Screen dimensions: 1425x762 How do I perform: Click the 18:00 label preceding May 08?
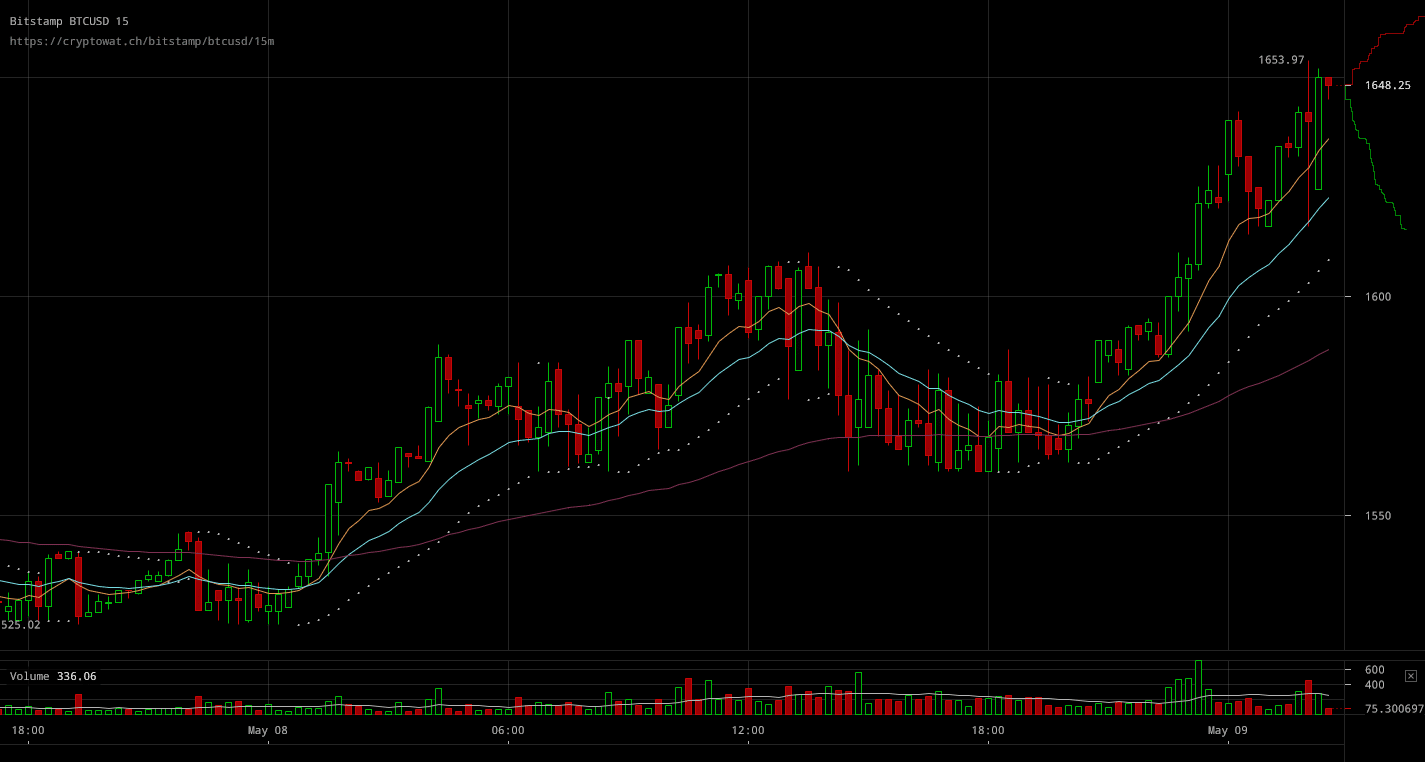click(x=28, y=731)
